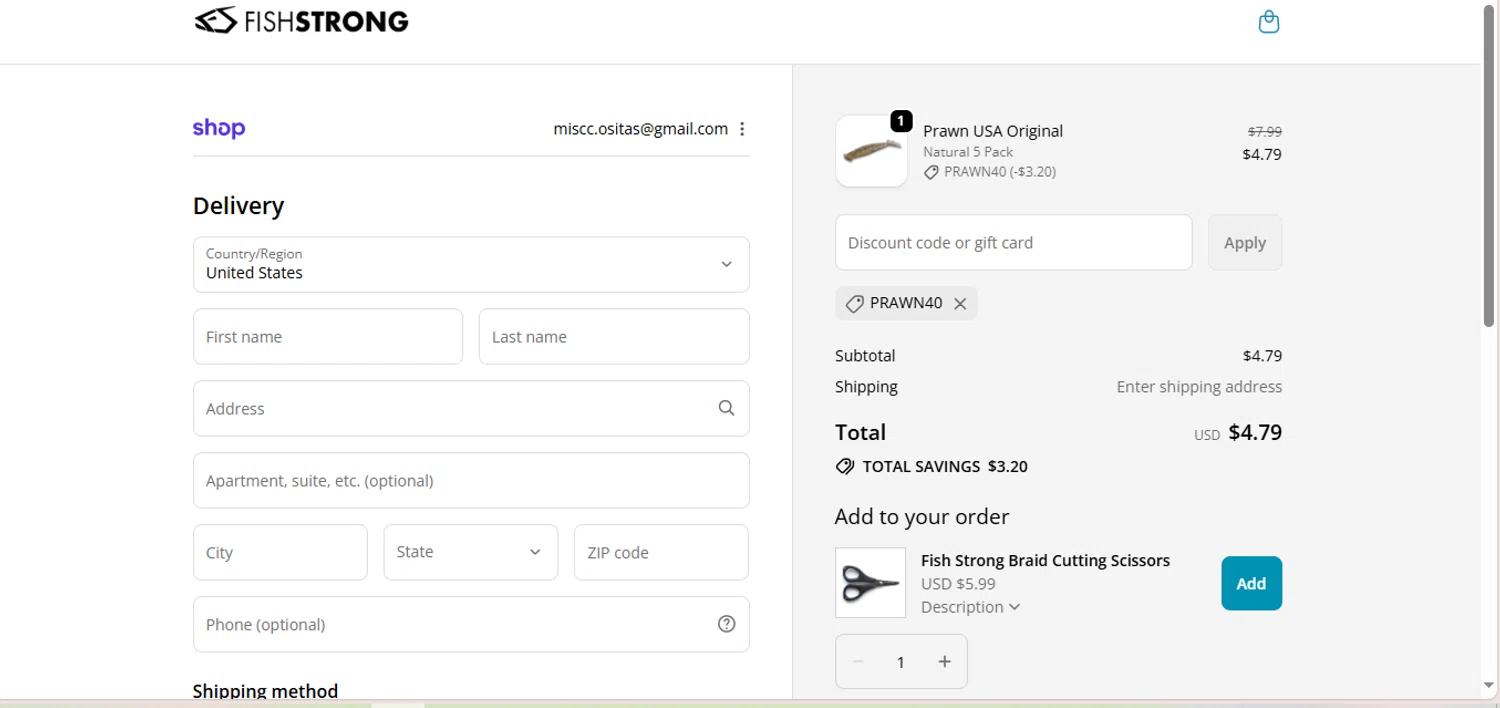Click the Prawn USA Original product name
Viewport: 1500px width, 708px height.
click(993, 131)
